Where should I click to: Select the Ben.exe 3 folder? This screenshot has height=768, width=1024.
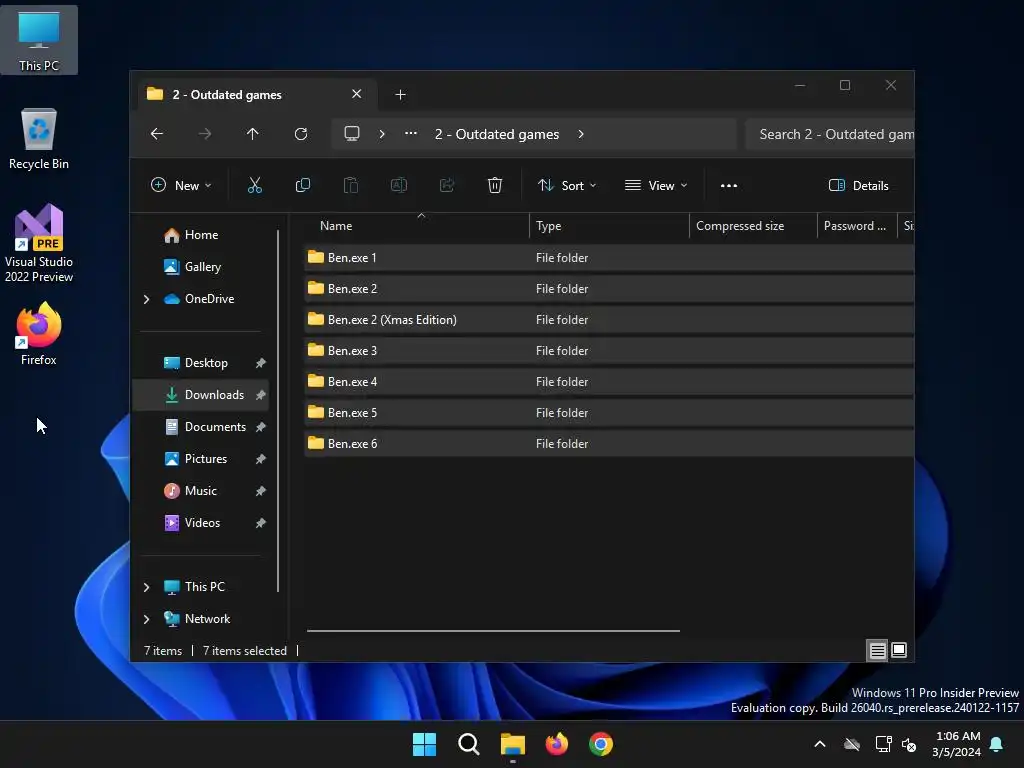point(609,351)
